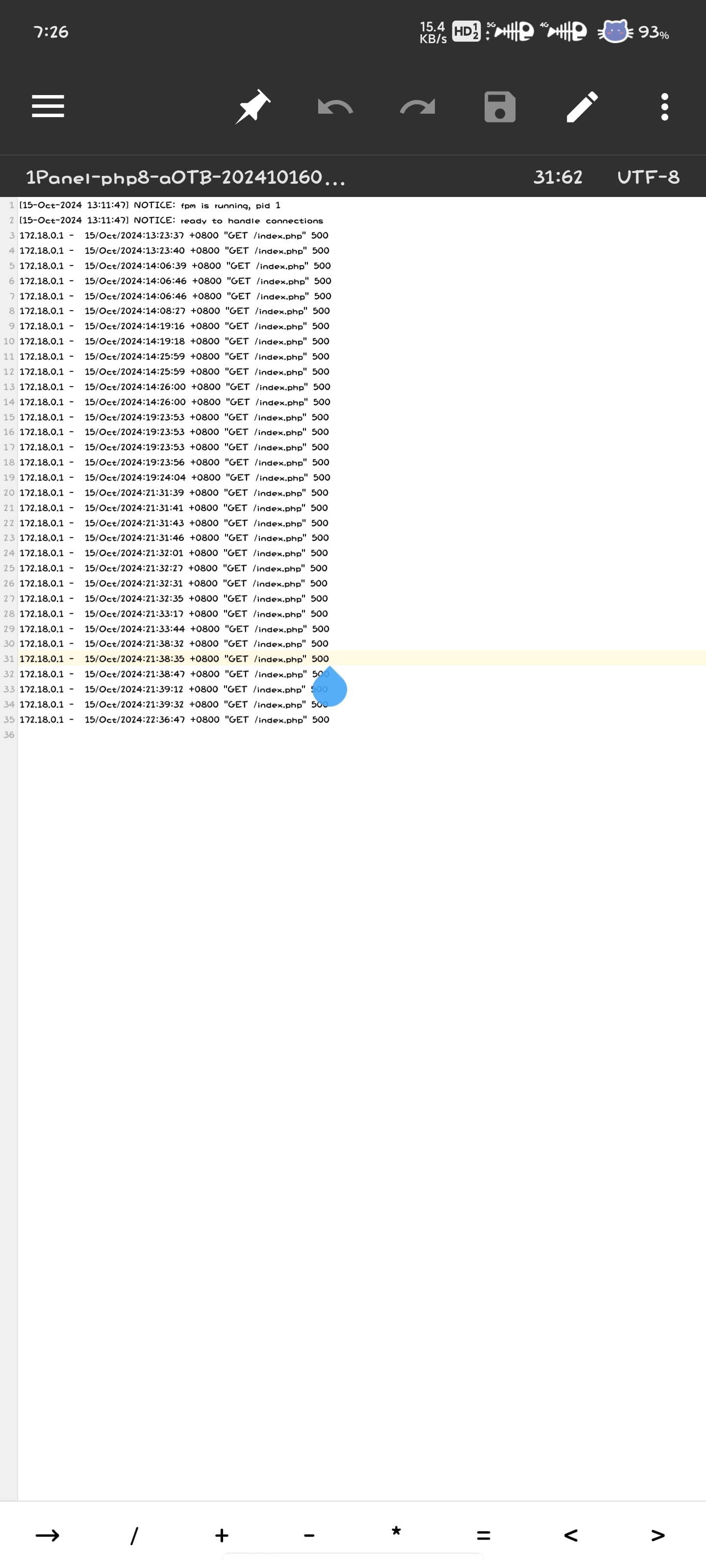Tap the 31:62 cursor position indicator
Viewport: 706px width, 1568px height.
558,177
